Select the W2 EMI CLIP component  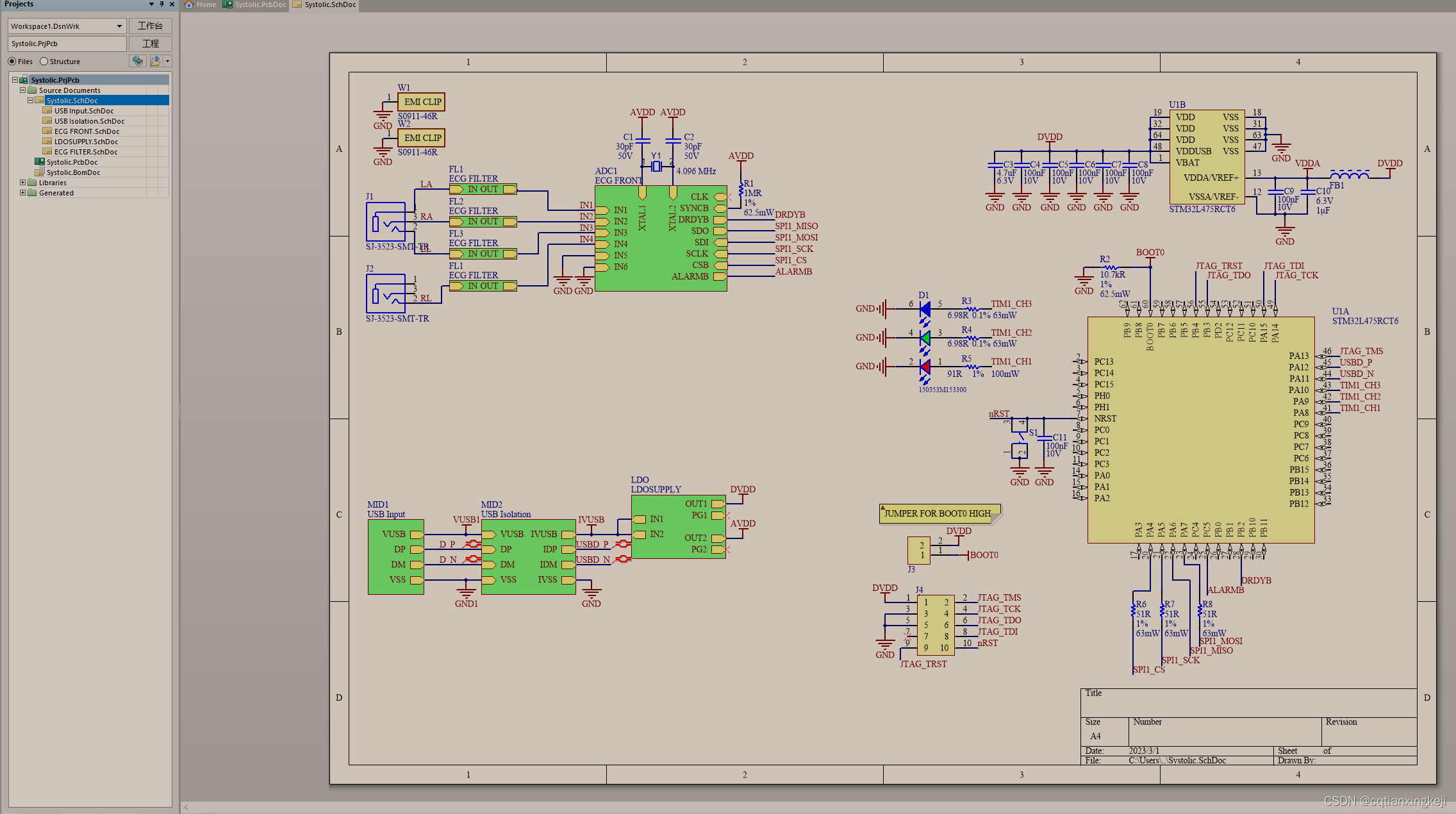[x=421, y=138]
